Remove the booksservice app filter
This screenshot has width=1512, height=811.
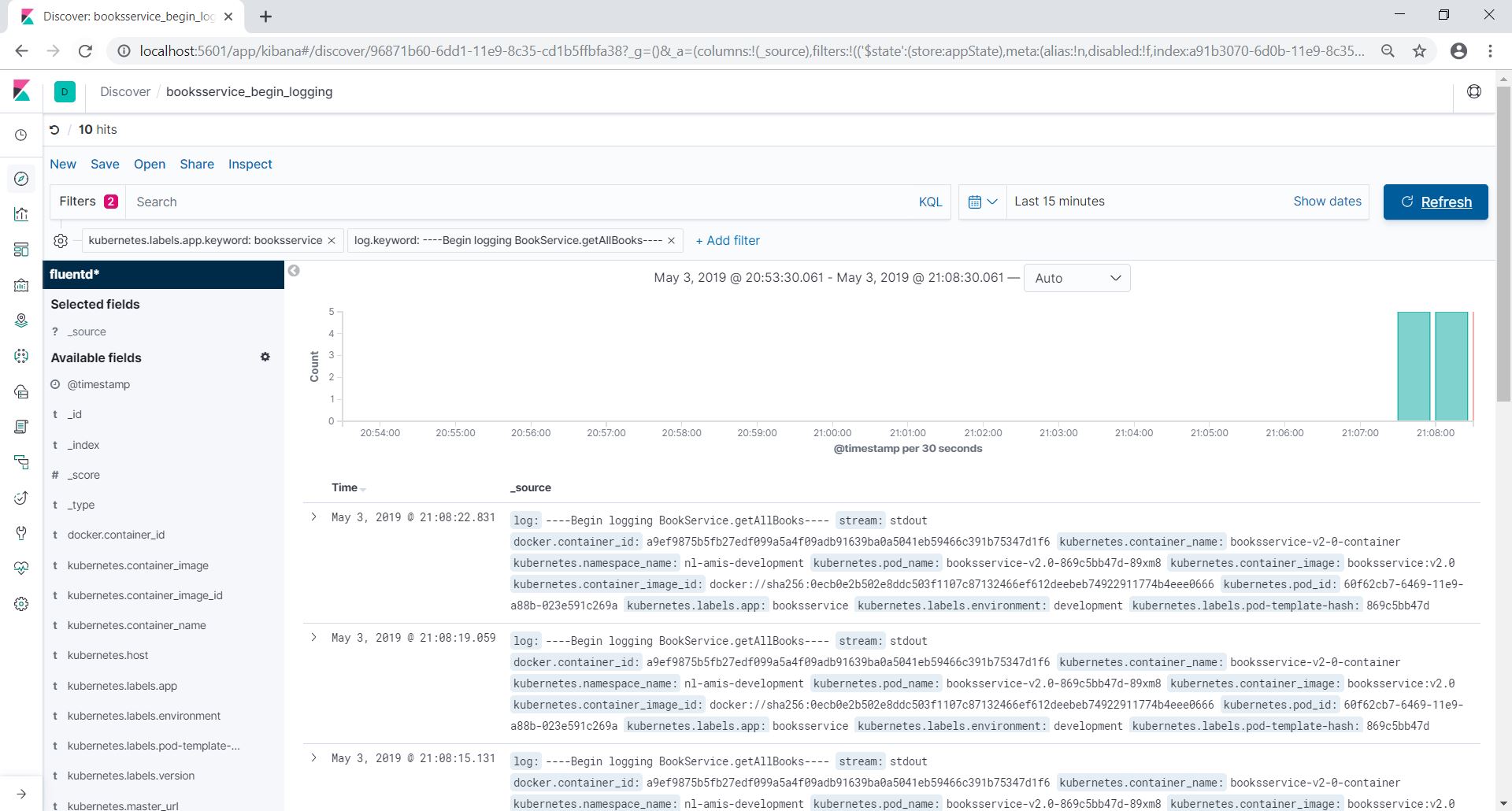[x=332, y=241]
